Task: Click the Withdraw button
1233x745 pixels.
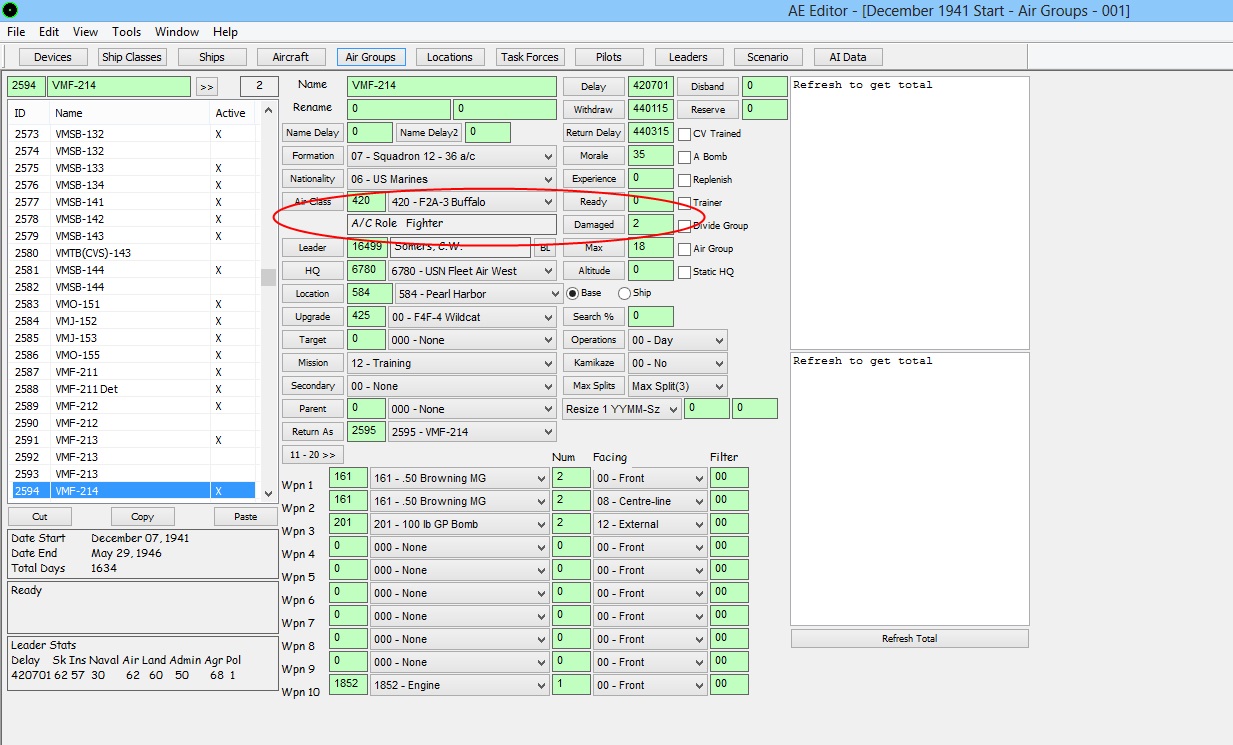Action: [593, 110]
